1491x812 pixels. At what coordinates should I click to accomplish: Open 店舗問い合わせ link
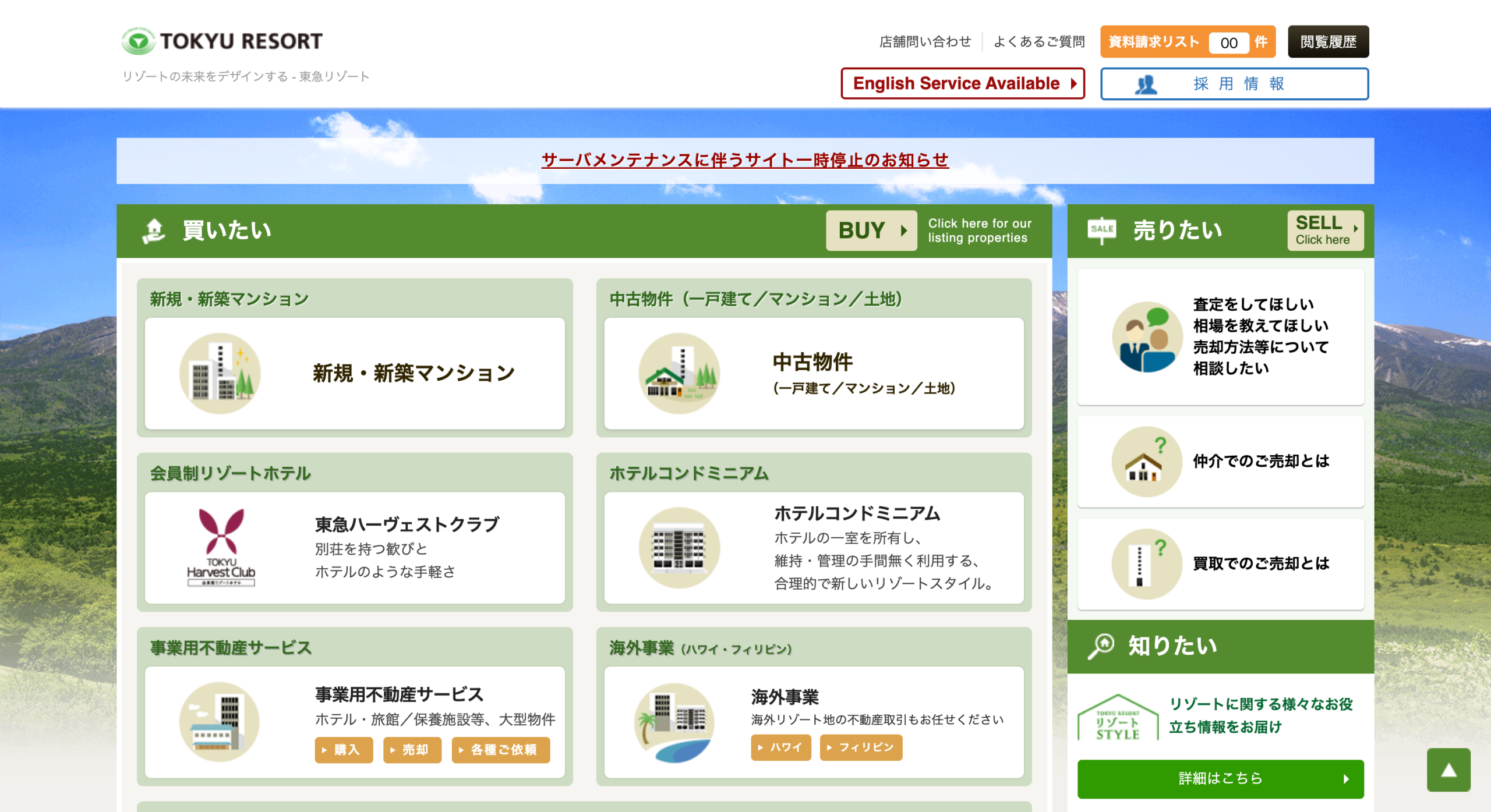[x=925, y=42]
